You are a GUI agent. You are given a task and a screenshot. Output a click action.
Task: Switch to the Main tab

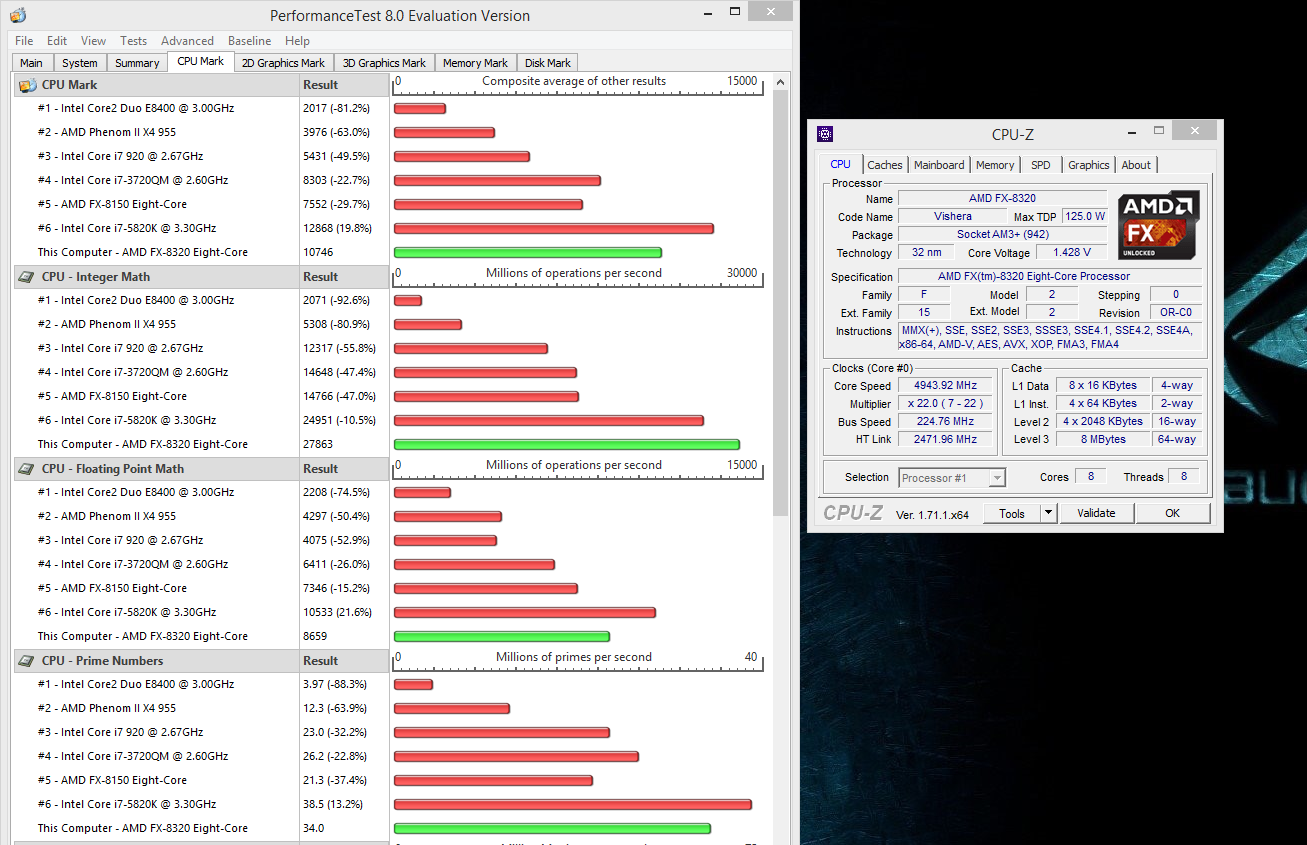31,63
